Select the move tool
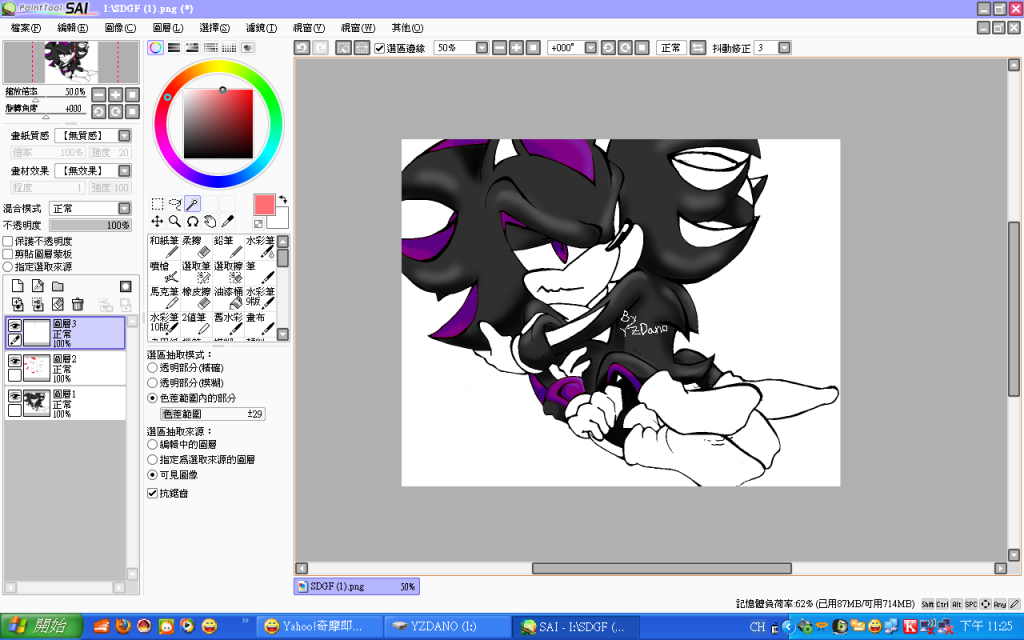 tap(157, 221)
